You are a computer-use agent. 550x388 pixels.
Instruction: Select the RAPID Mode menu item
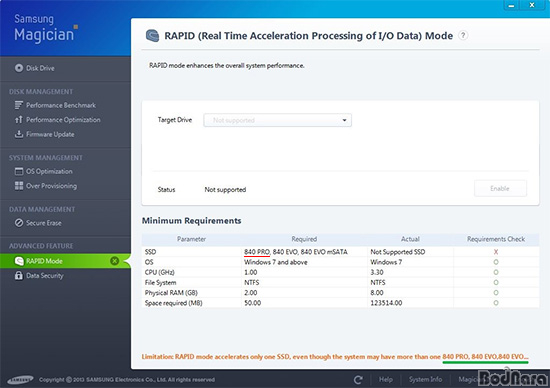point(65,261)
